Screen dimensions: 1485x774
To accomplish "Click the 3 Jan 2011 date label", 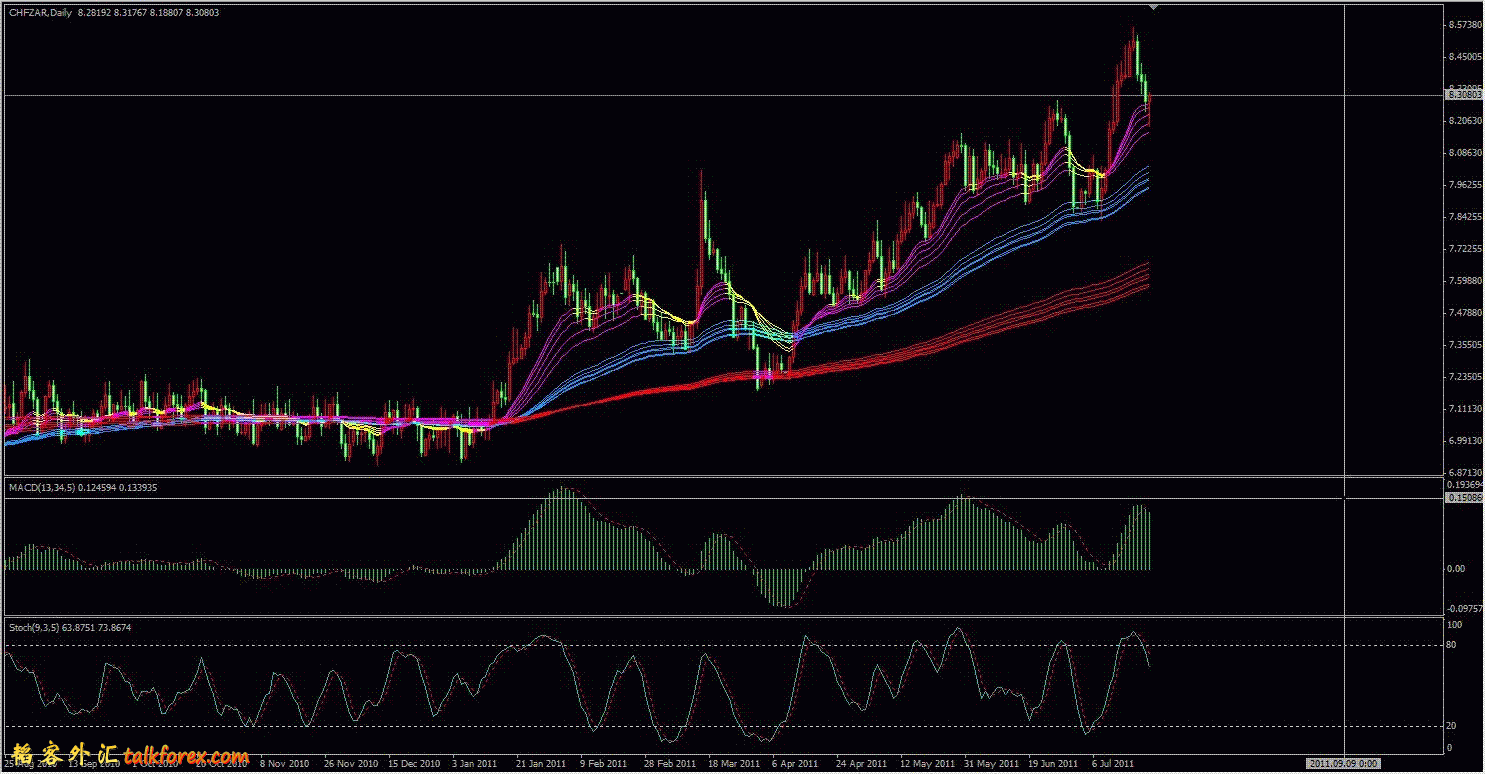I will pos(474,763).
